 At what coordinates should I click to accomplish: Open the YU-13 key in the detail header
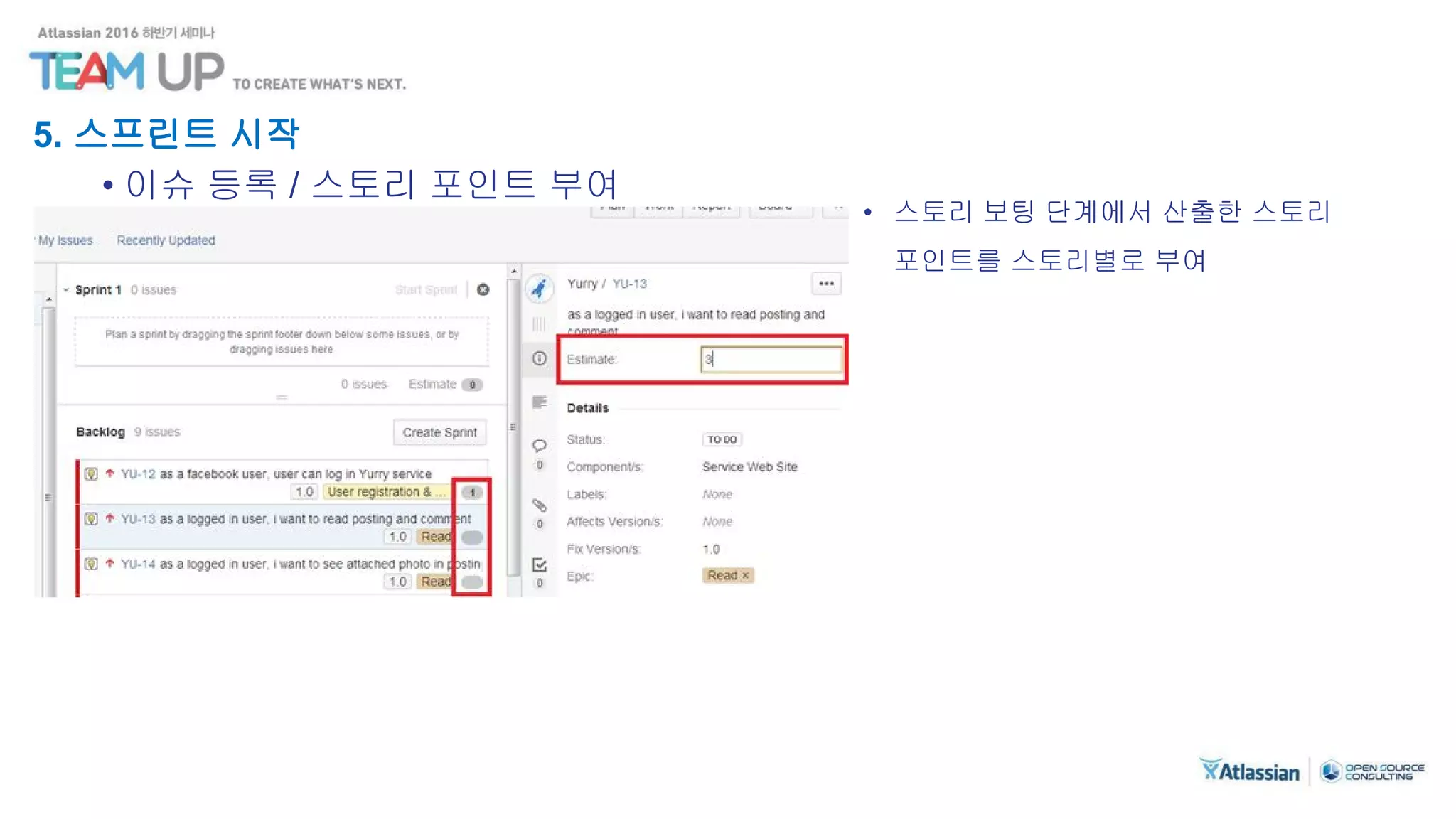click(630, 284)
